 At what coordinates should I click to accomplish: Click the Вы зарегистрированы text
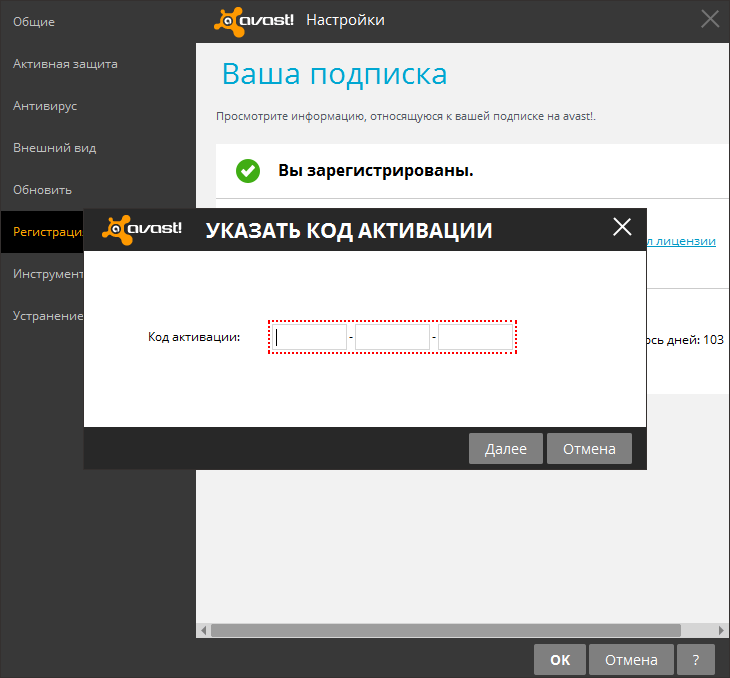coord(376,170)
